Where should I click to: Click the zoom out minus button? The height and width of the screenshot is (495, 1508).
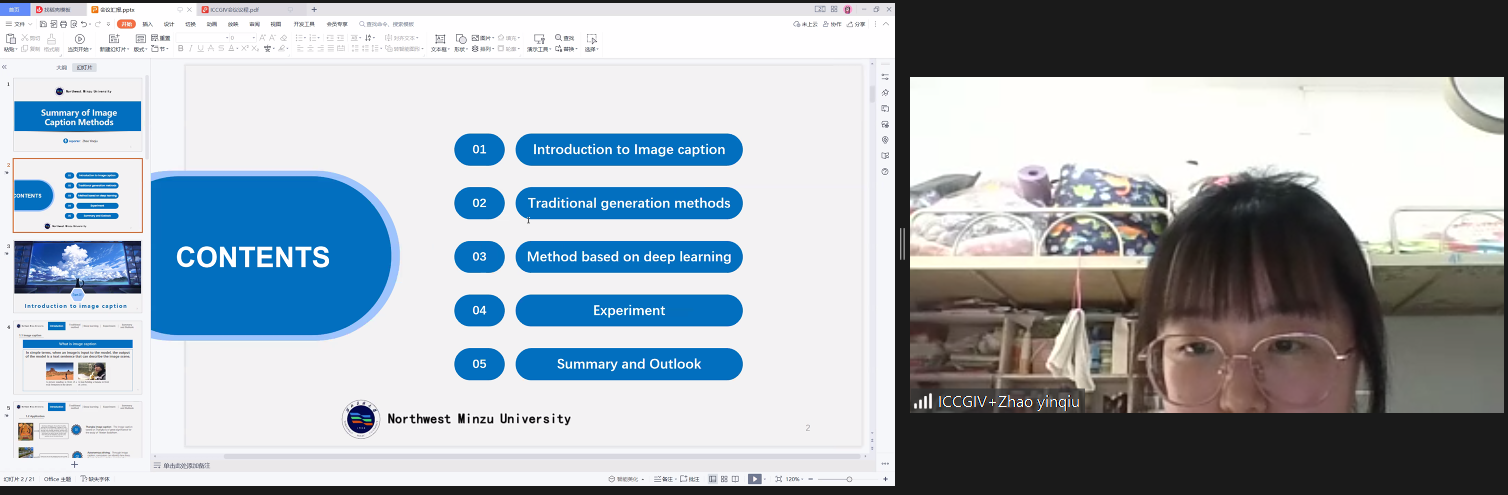click(x=811, y=479)
